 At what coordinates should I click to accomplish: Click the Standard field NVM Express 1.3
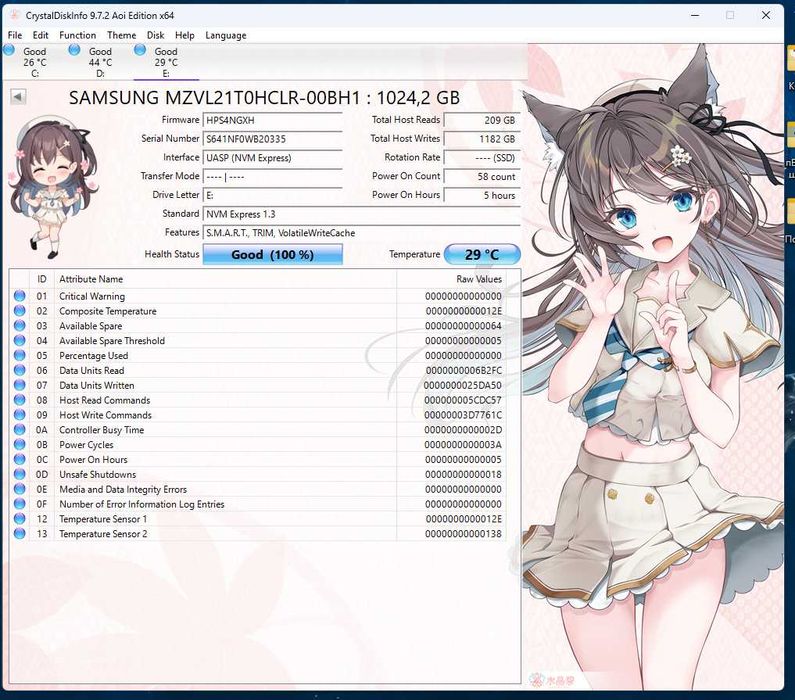(362, 214)
